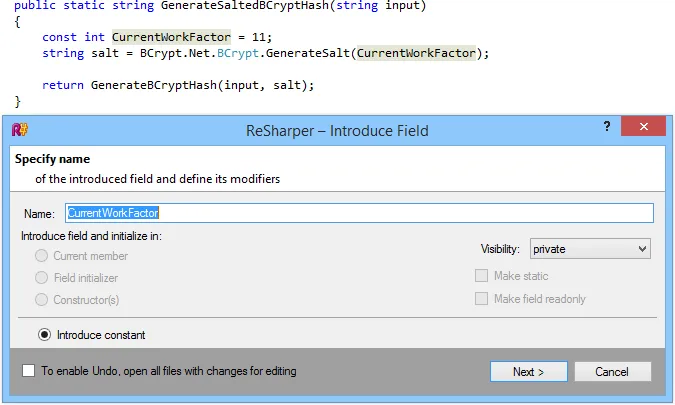
Task: Enable the Make static checkbox
Action: pos(482,276)
